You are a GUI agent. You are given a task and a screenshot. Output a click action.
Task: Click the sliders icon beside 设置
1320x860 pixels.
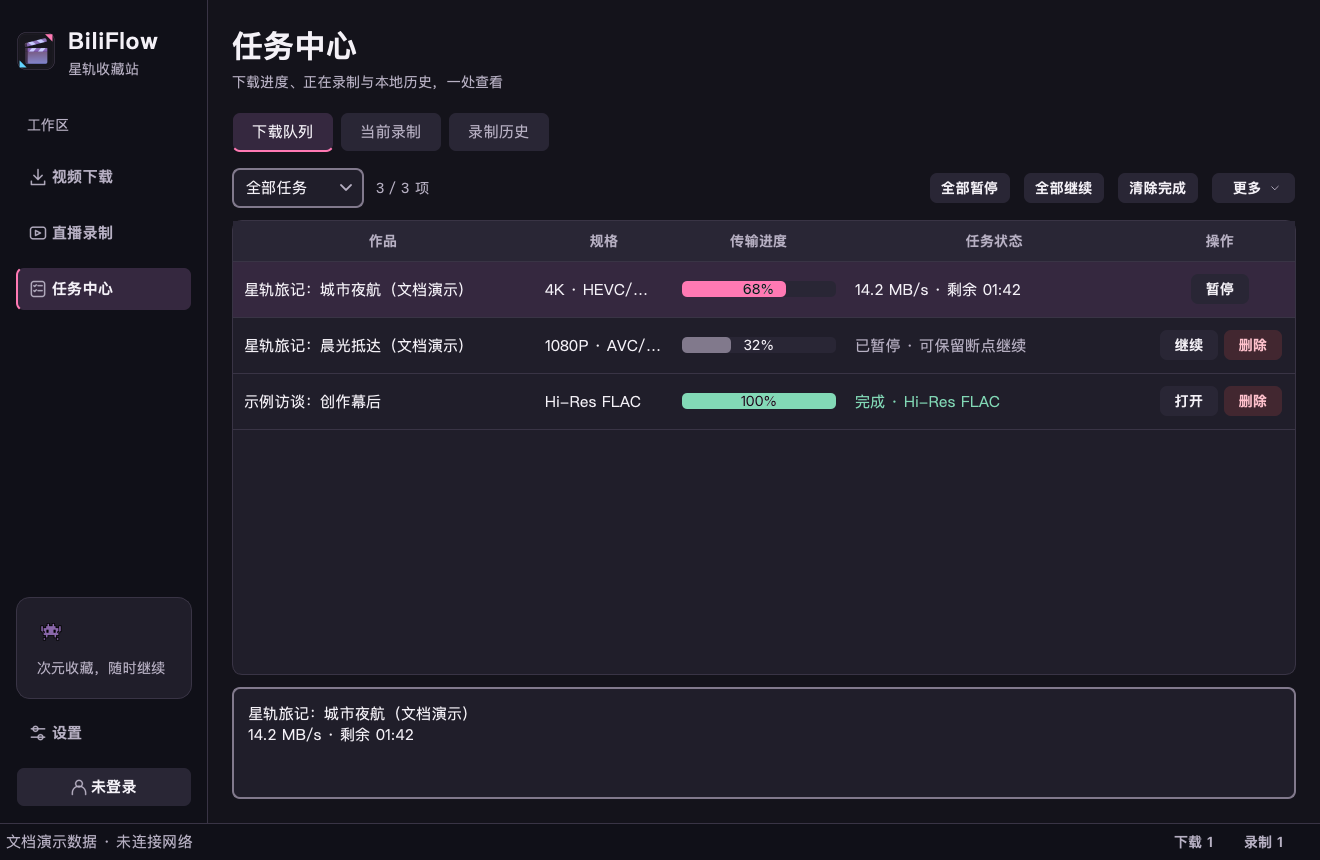point(38,733)
